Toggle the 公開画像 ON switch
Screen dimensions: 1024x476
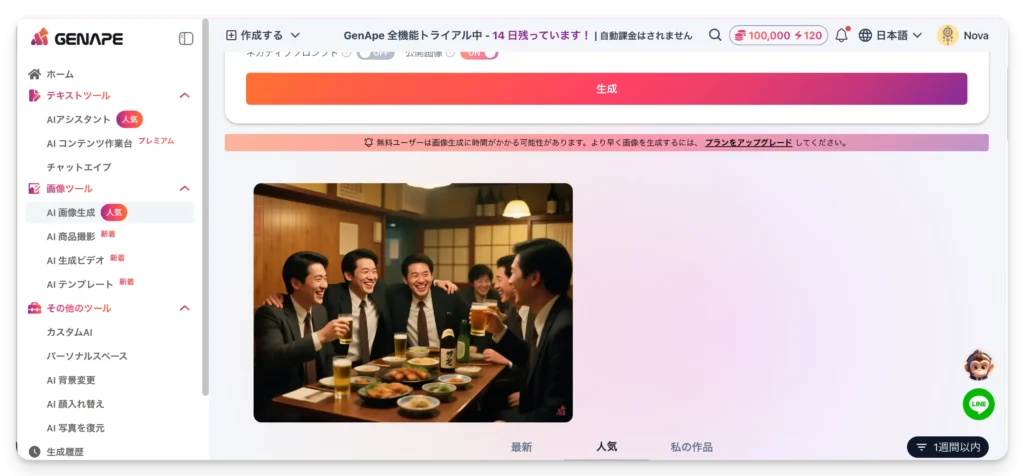tap(479, 54)
